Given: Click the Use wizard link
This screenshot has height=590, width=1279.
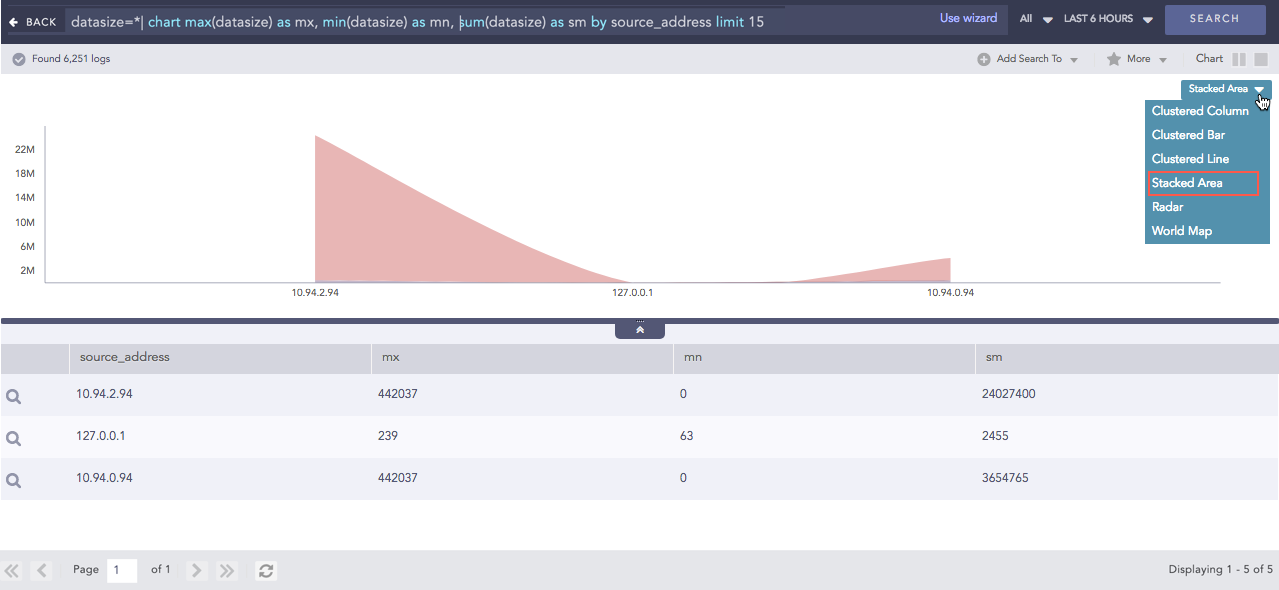Looking at the screenshot, I should [967, 18].
